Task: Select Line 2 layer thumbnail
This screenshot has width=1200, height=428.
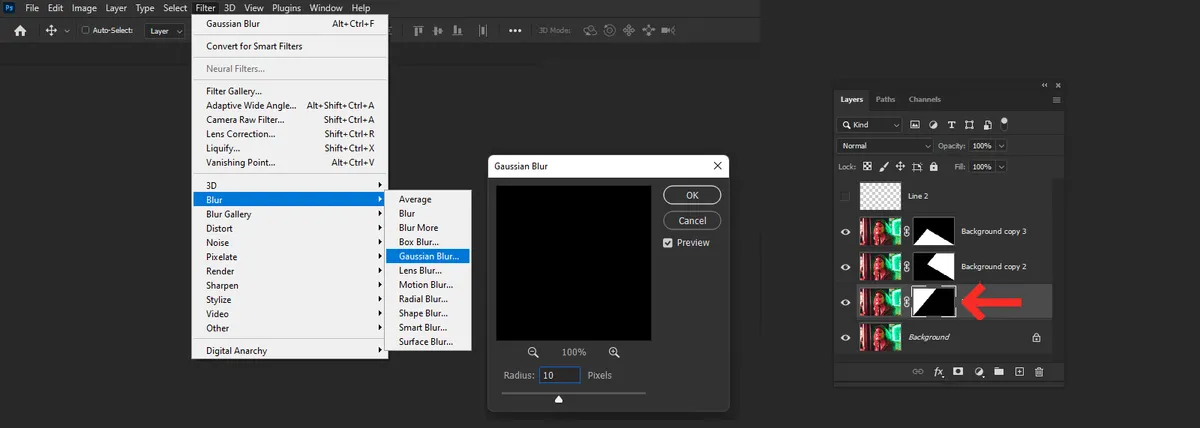Action: coord(880,197)
